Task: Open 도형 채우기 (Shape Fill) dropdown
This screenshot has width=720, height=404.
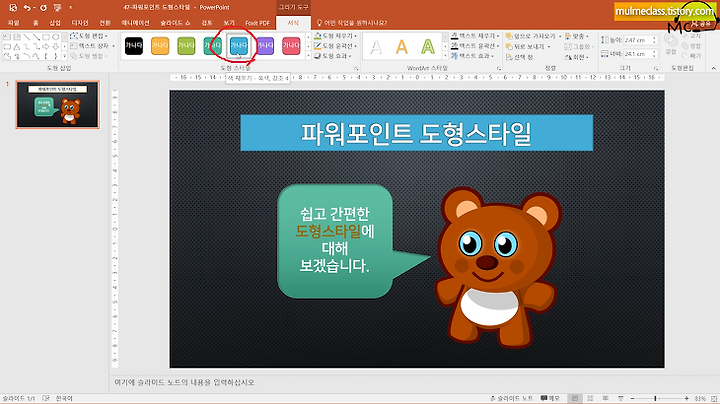Action: pyautogui.click(x=336, y=36)
